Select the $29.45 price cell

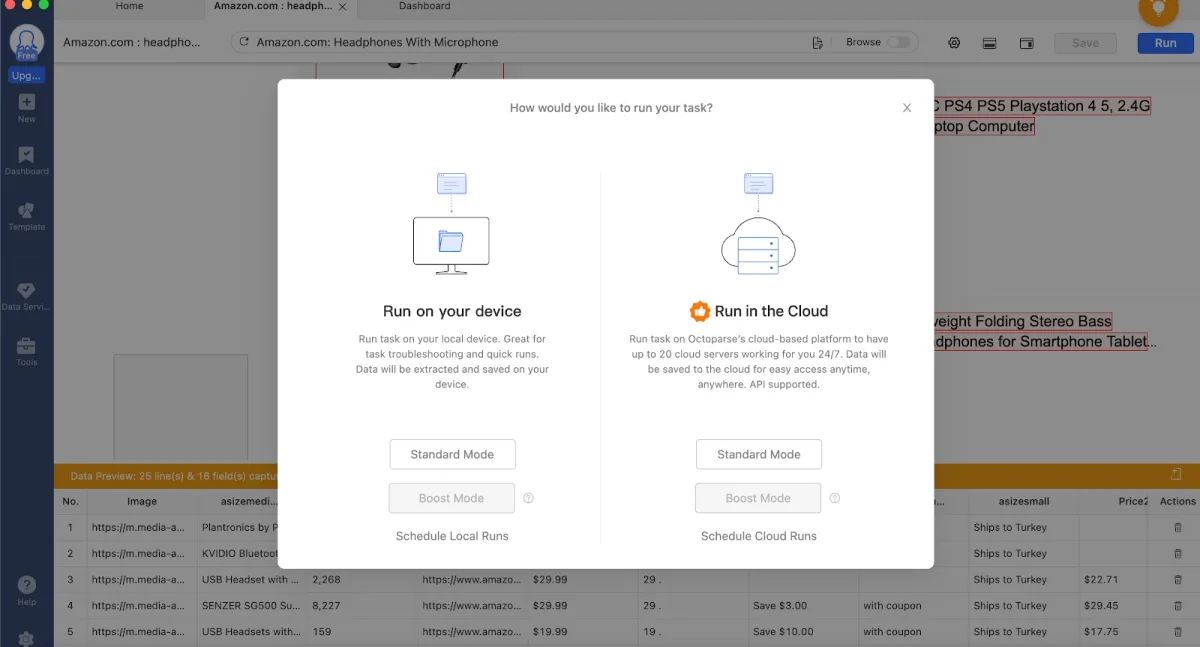pyautogui.click(x=1114, y=605)
